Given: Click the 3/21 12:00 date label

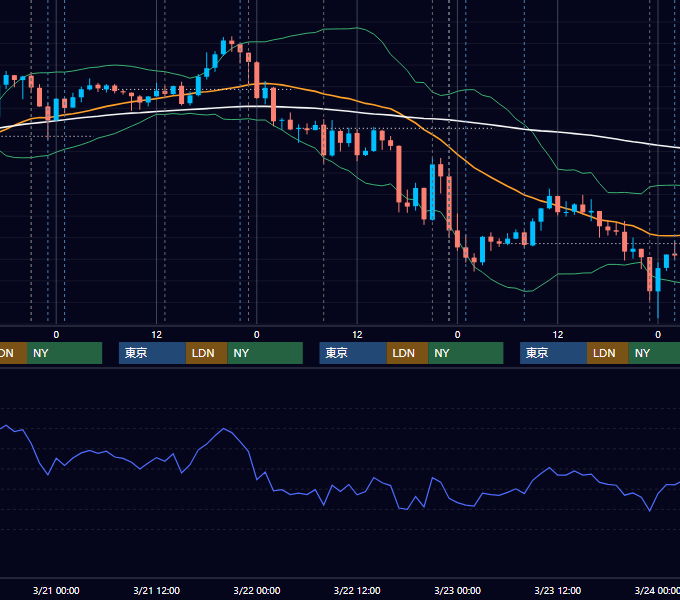Looking at the screenshot, I should coord(156,590).
